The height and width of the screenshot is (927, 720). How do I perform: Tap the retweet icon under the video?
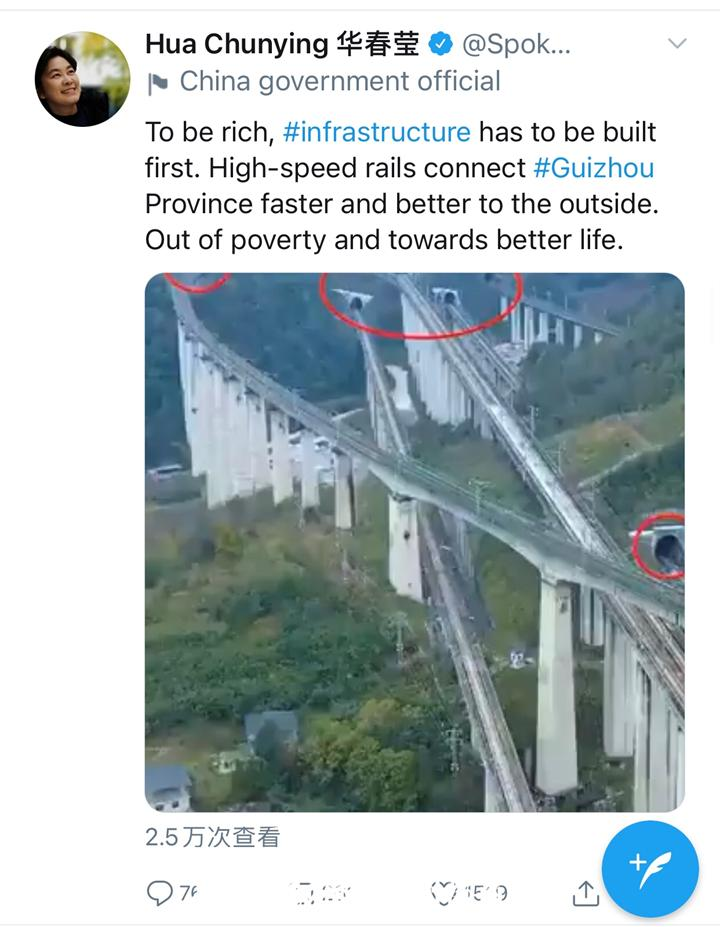[x=304, y=893]
